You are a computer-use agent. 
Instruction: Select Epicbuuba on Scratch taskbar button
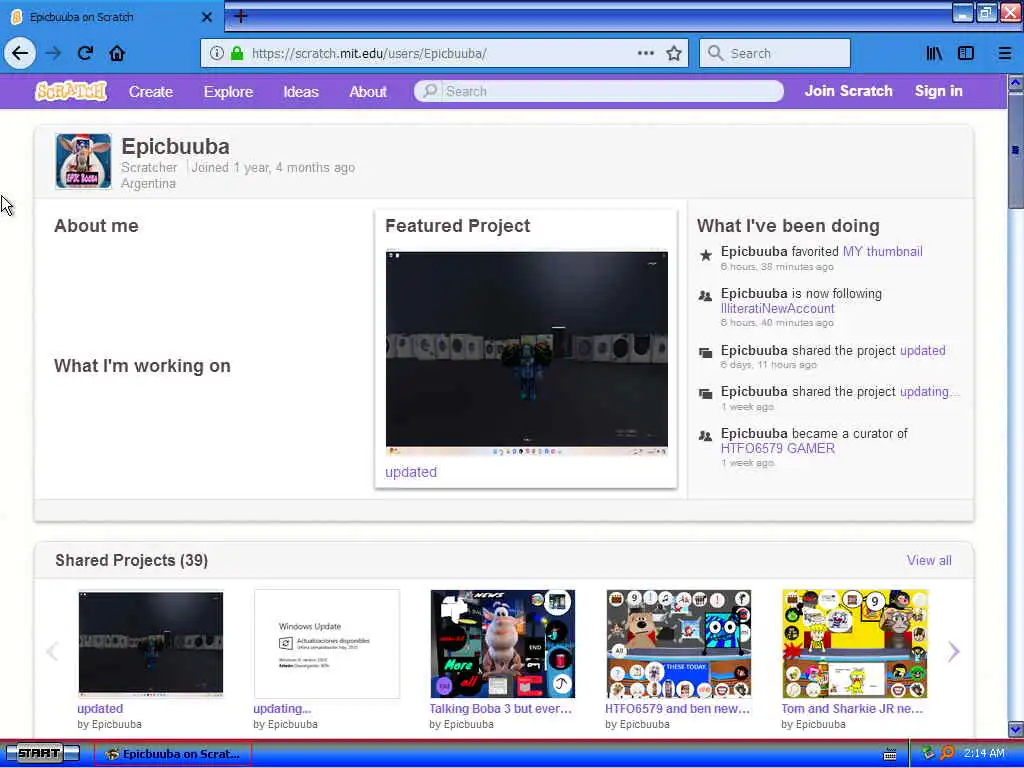point(172,754)
